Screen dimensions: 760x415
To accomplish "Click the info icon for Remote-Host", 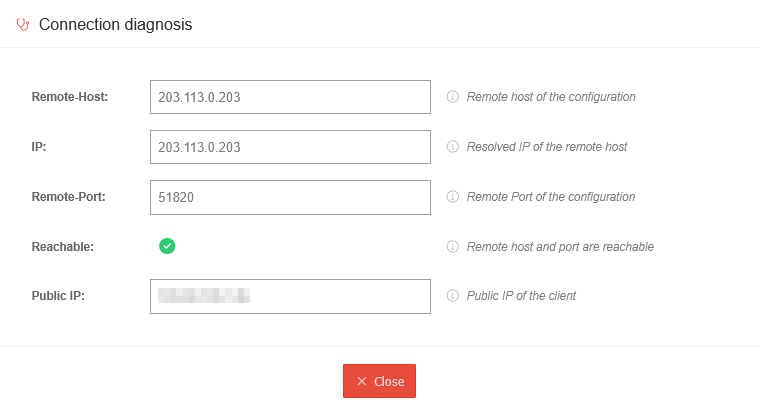I will (x=452, y=97).
